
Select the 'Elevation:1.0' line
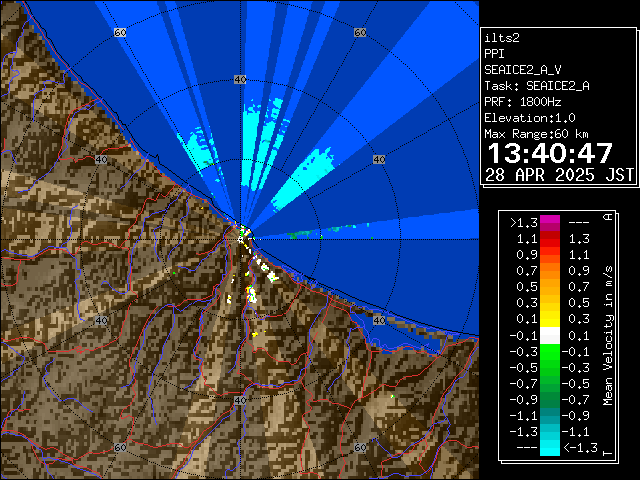tap(530, 118)
